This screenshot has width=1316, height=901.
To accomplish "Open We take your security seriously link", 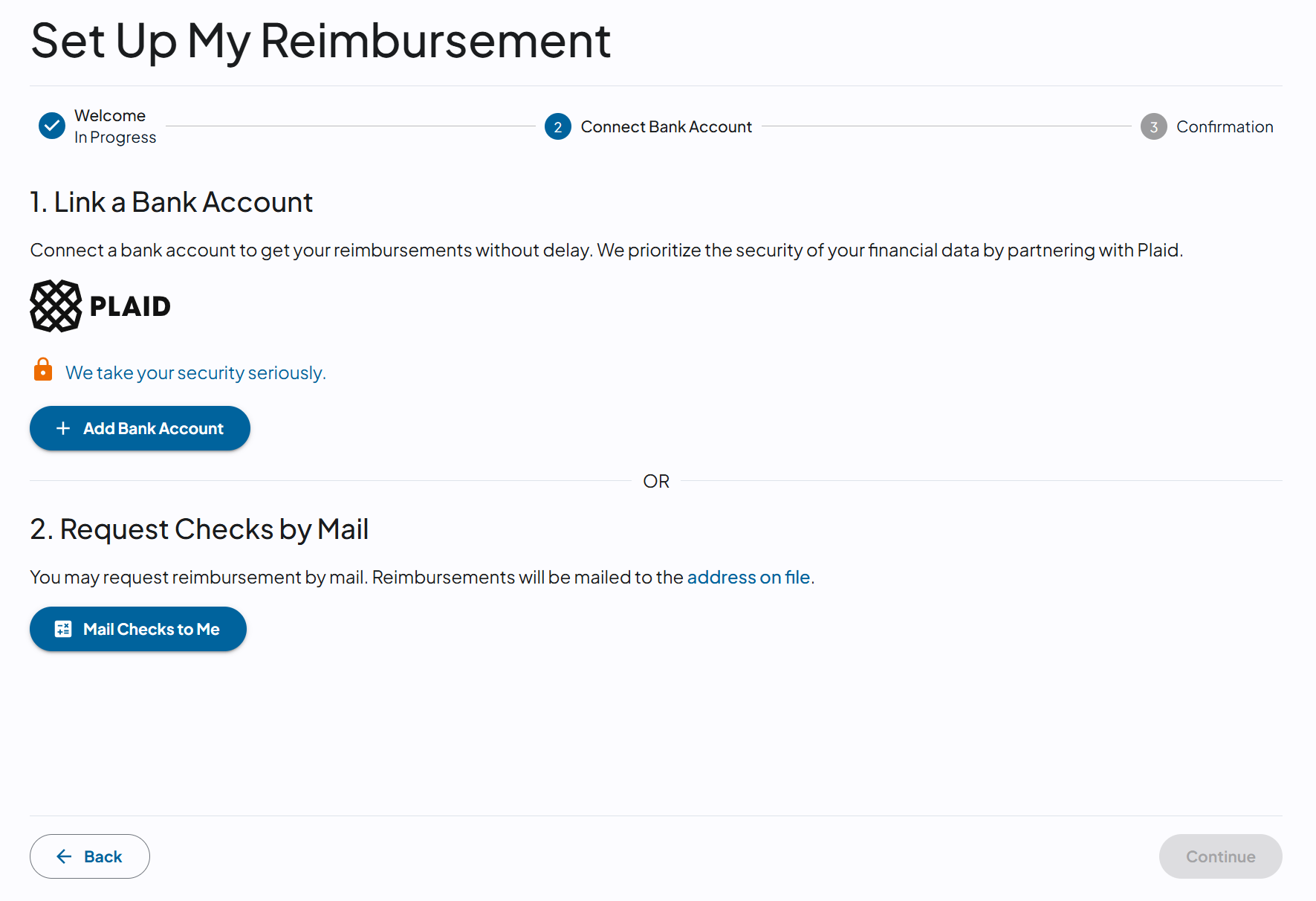I will coord(195,372).
